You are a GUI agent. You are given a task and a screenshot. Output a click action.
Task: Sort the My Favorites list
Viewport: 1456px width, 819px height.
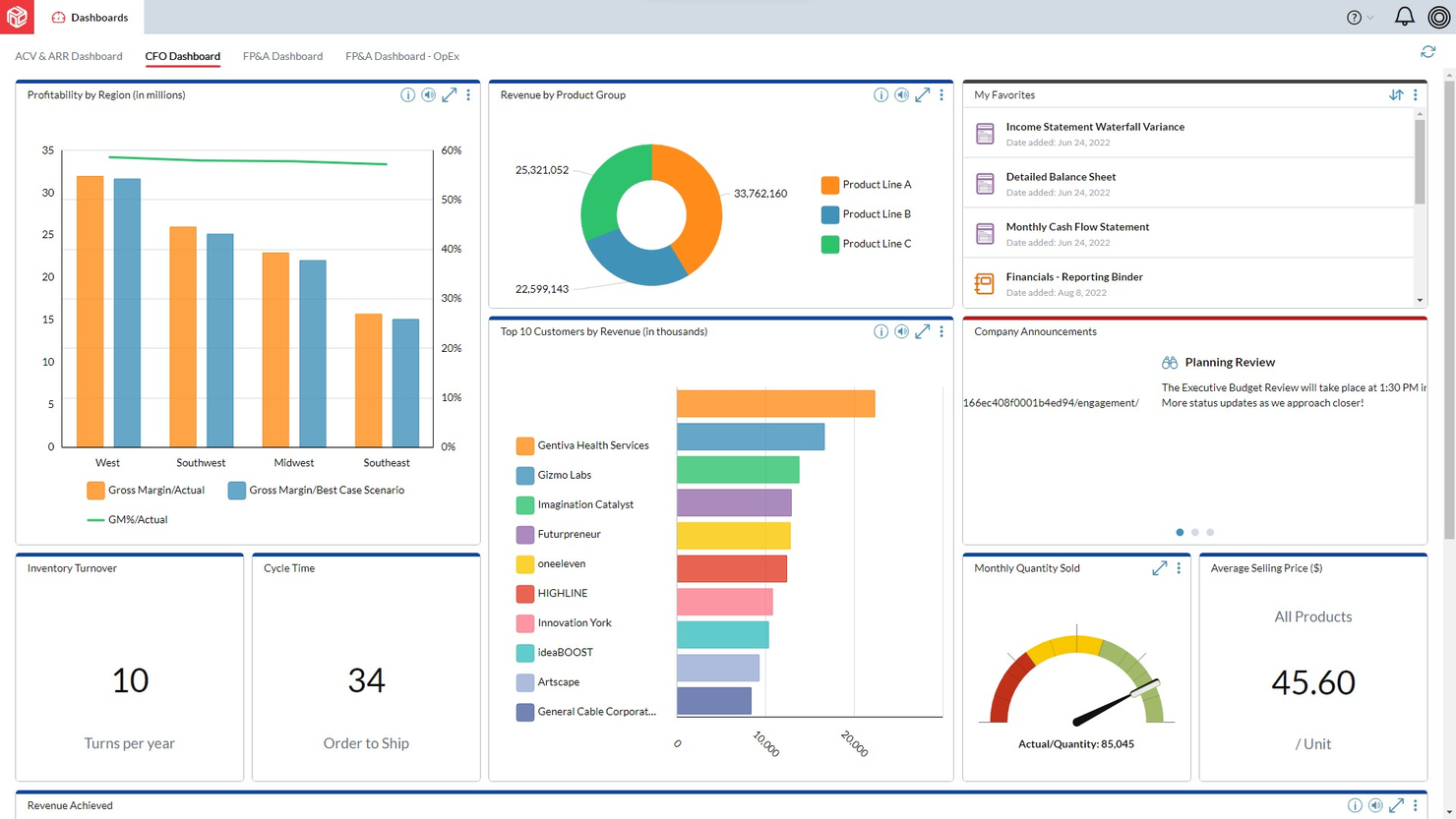click(x=1396, y=94)
